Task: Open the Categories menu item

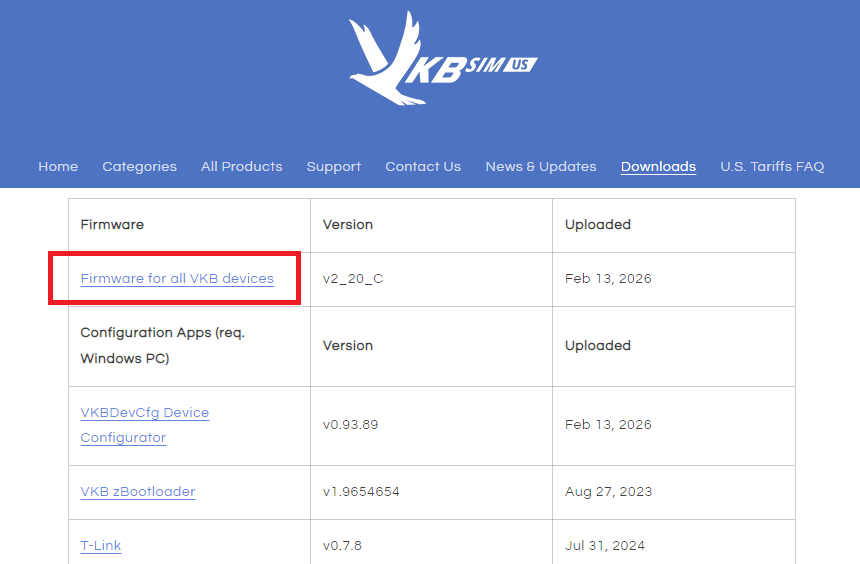Action: pos(139,167)
